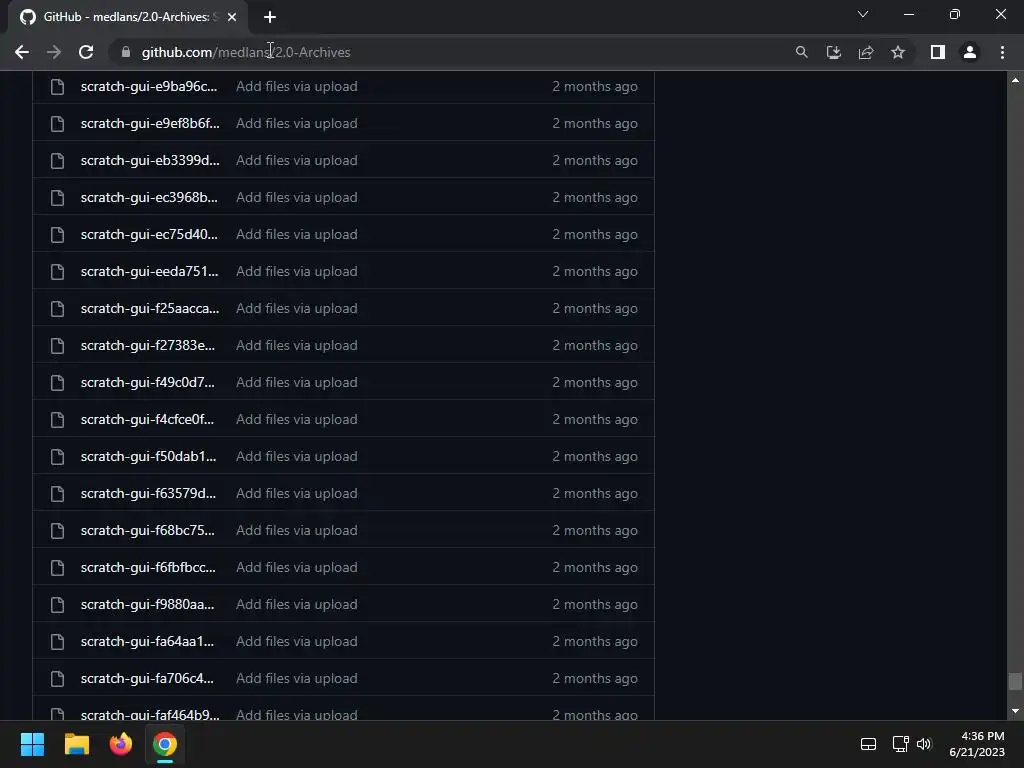The image size is (1024, 768).
Task: Click the page scrollbar thumb
Action: tap(1015, 681)
